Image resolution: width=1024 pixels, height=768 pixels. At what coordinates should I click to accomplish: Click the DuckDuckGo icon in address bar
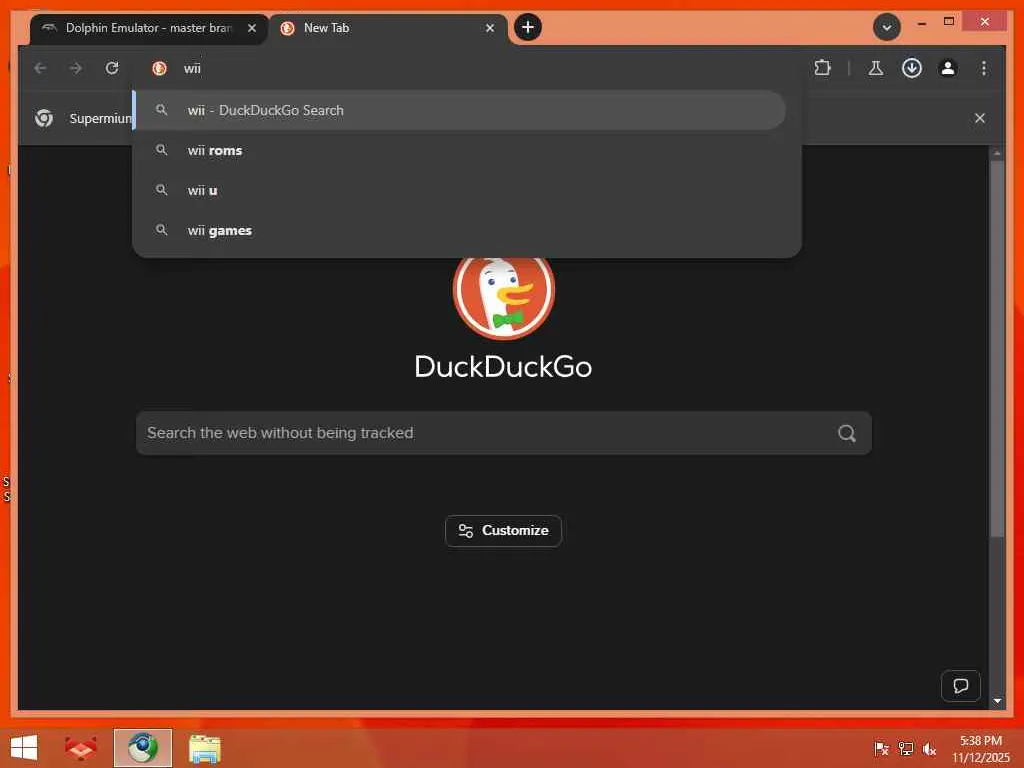[x=159, y=68]
